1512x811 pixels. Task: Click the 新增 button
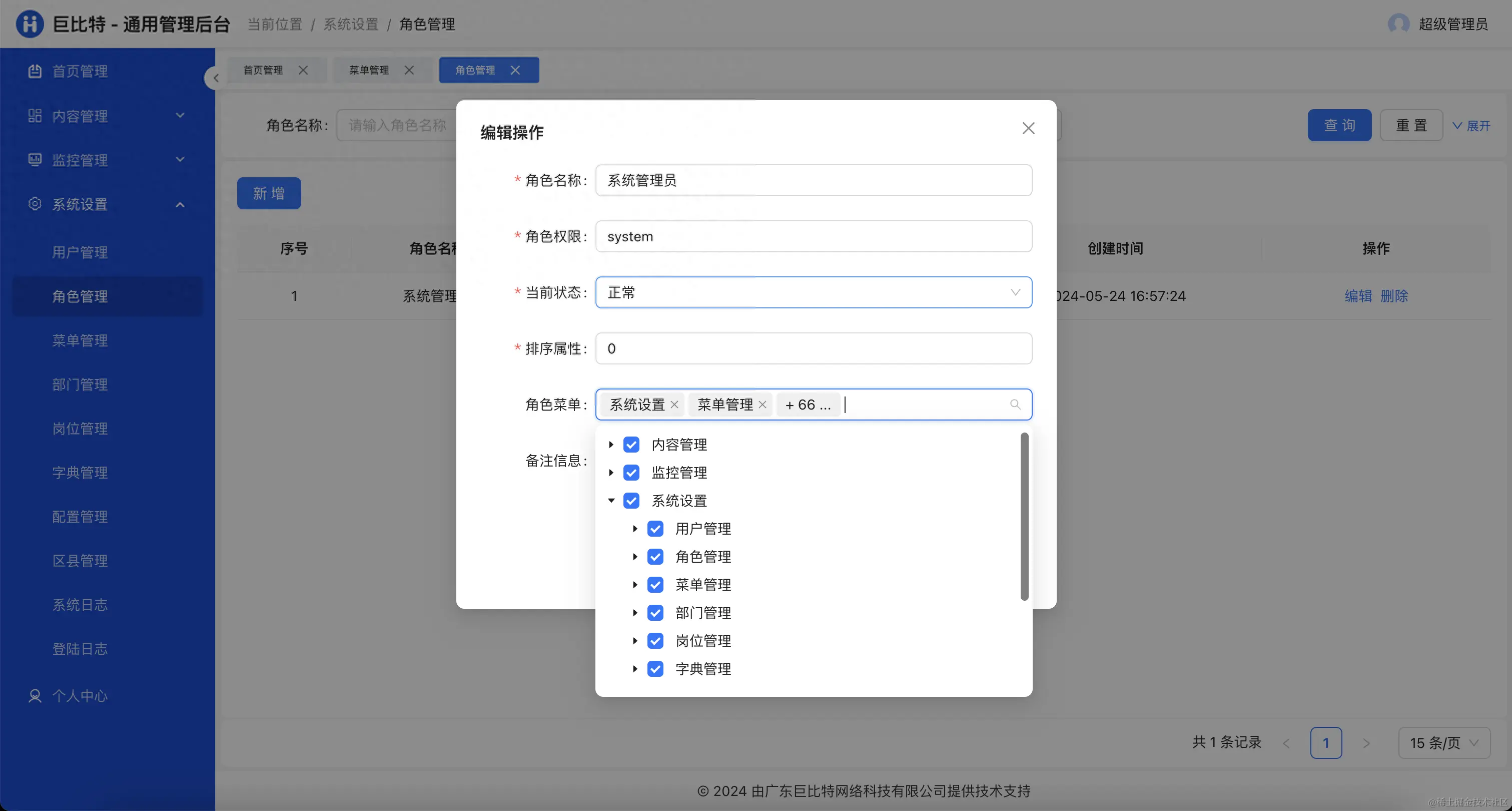[269, 193]
